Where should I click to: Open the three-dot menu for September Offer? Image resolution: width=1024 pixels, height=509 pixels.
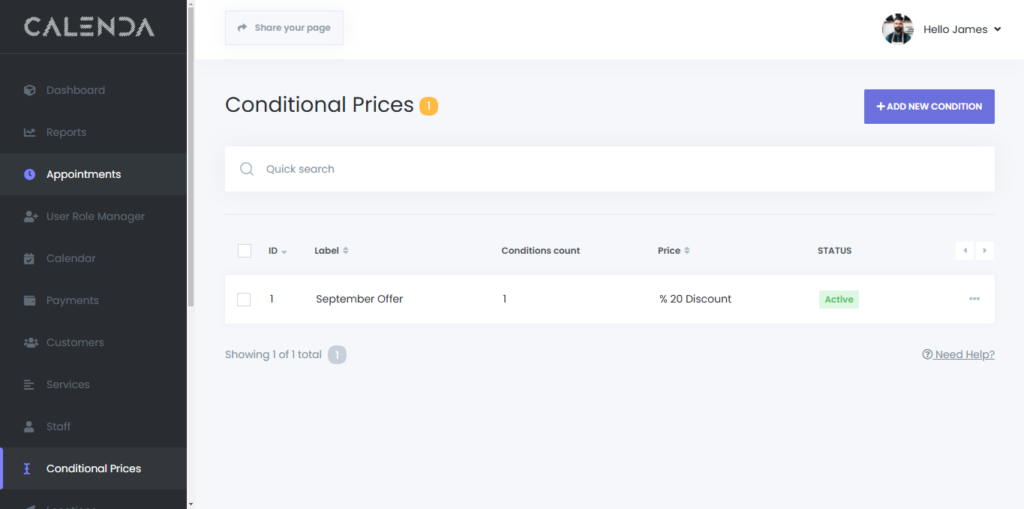(974, 299)
